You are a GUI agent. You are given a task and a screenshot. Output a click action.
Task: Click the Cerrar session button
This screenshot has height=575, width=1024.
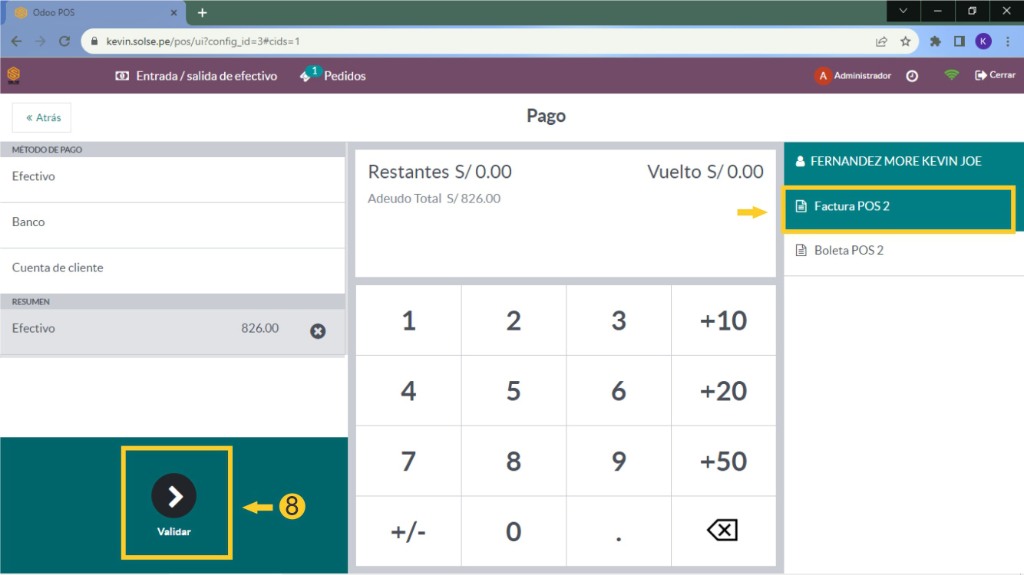click(995, 76)
